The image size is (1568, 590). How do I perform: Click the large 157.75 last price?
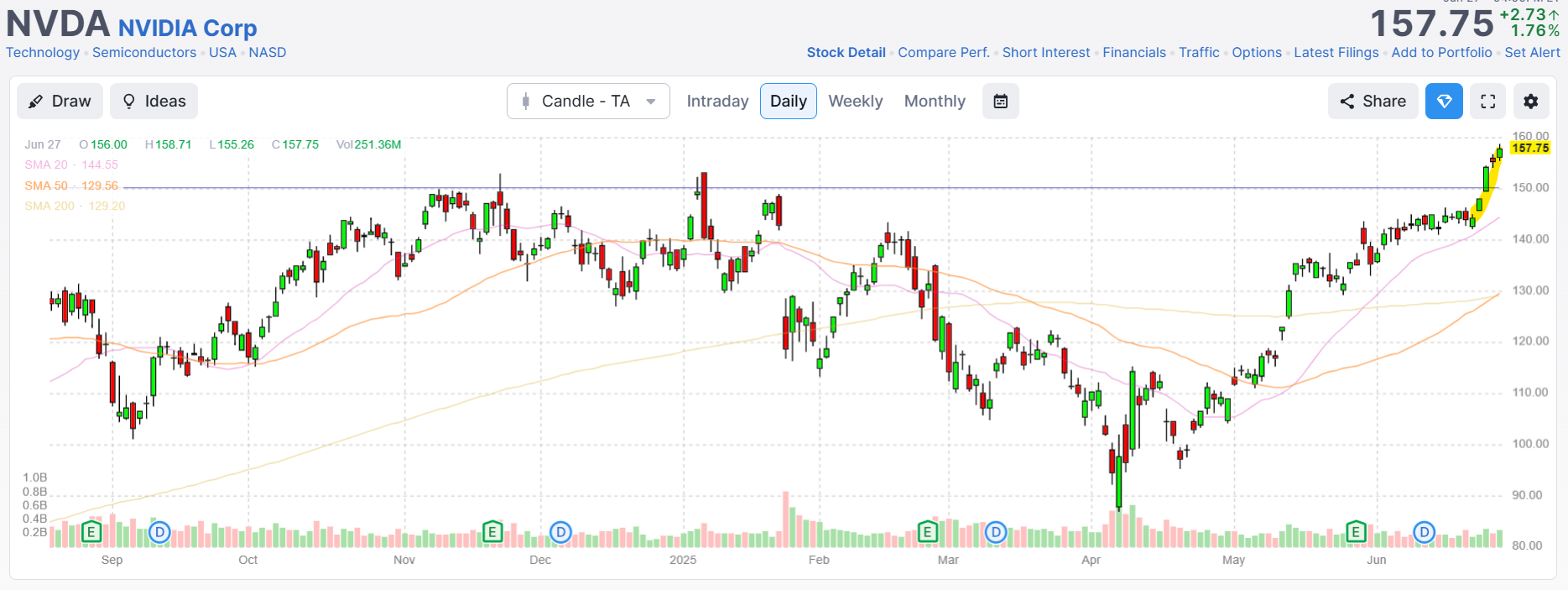[1432, 23]
